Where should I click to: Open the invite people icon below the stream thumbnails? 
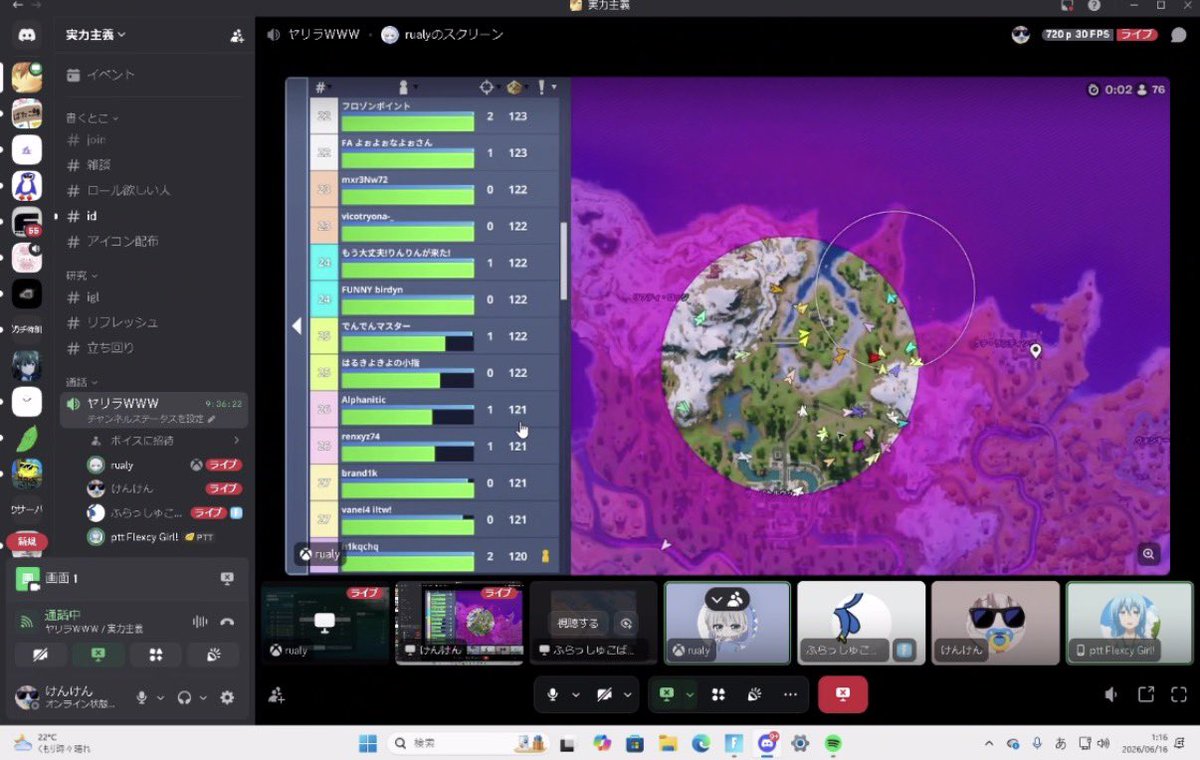pyautogui.click(x=277, y=695)
